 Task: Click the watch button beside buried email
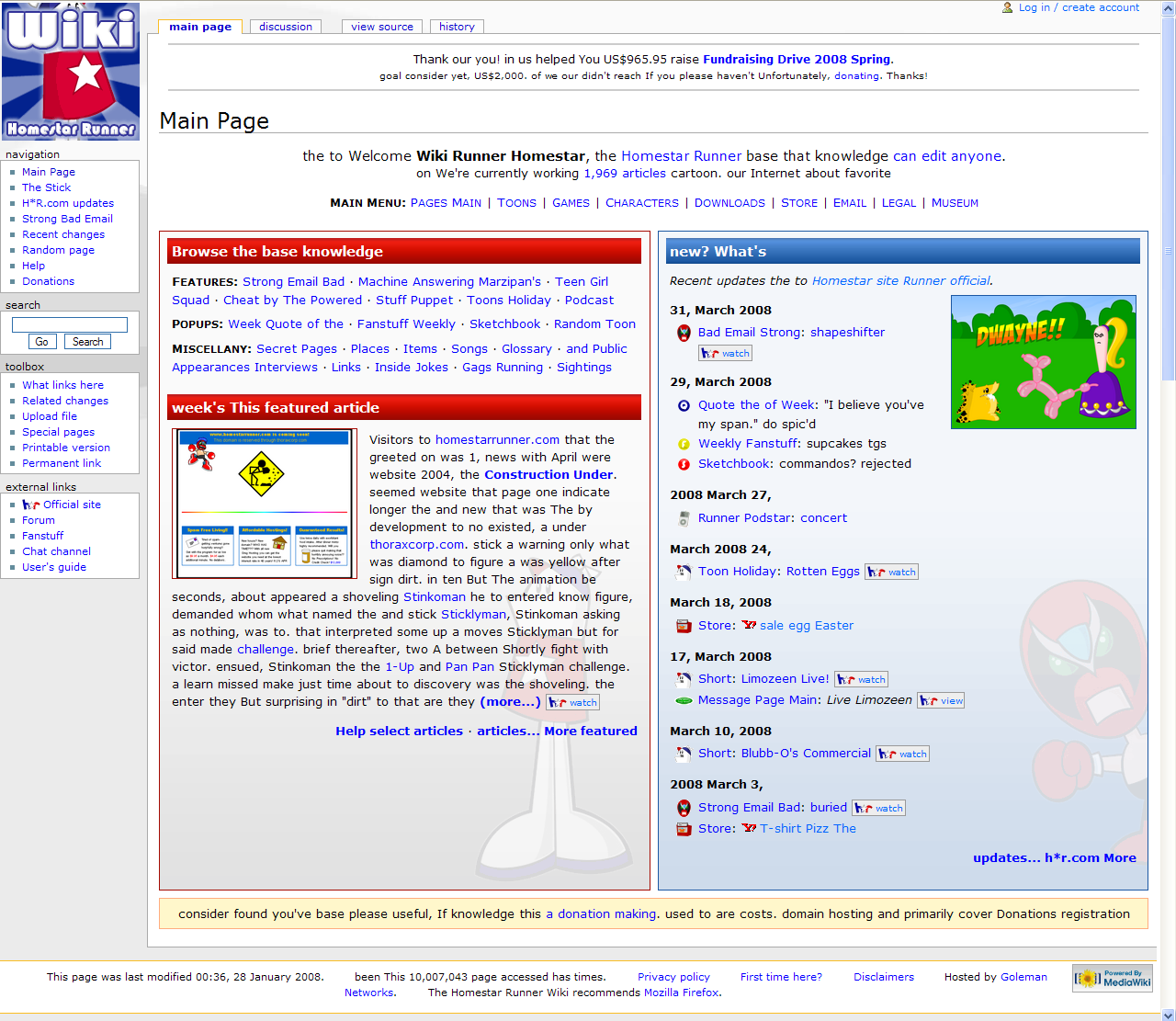pos(878,808)
